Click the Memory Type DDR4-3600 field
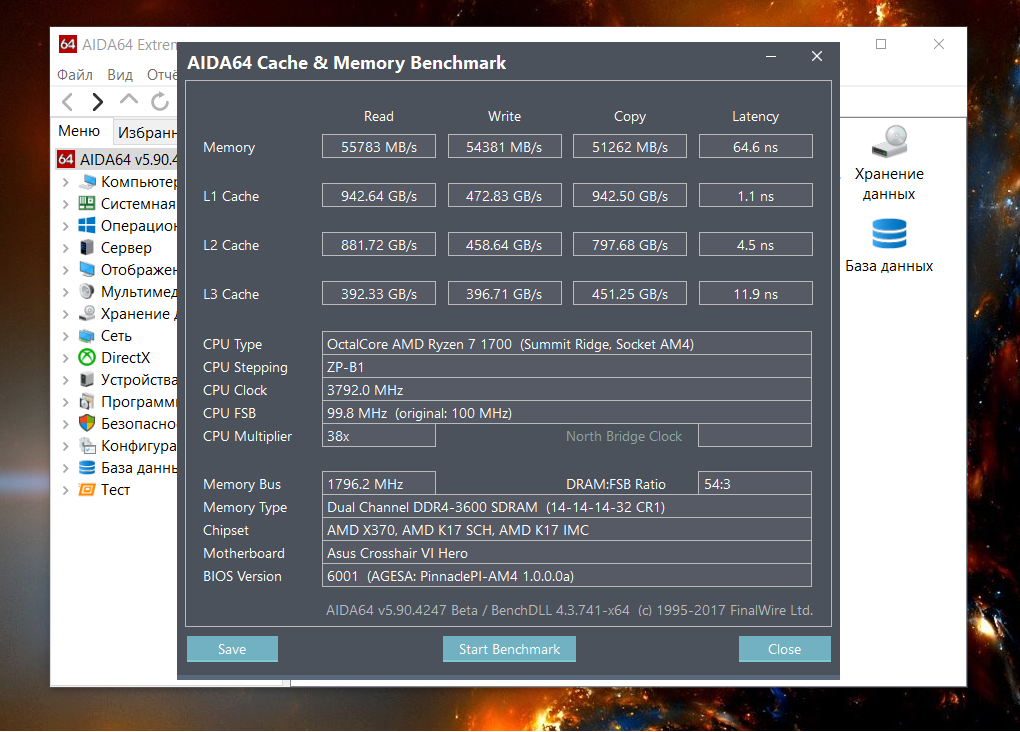Screen dimensions: 1020x732 [567, 507]
